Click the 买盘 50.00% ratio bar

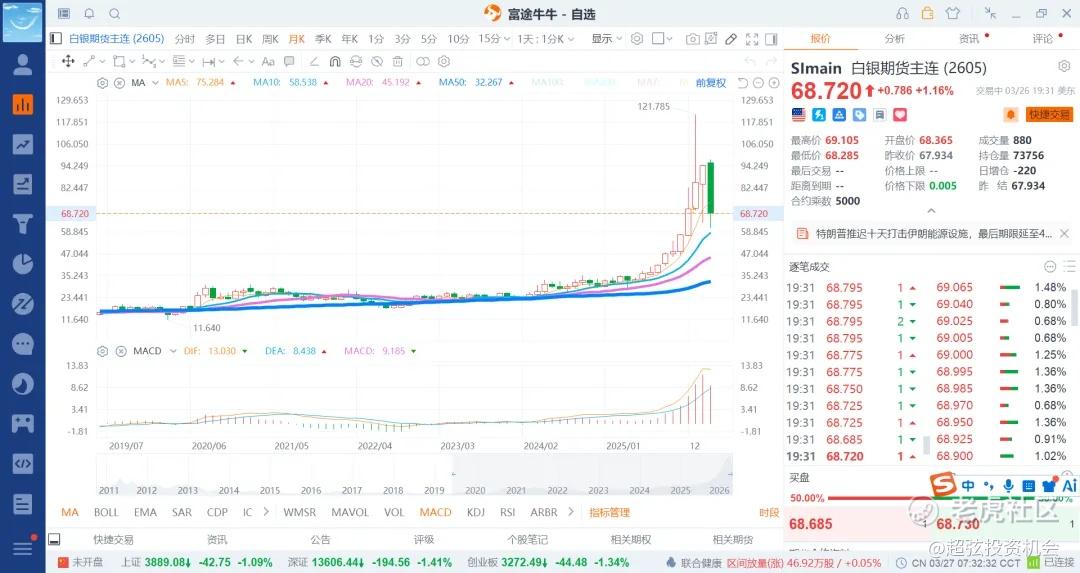[x=931, y=498]
